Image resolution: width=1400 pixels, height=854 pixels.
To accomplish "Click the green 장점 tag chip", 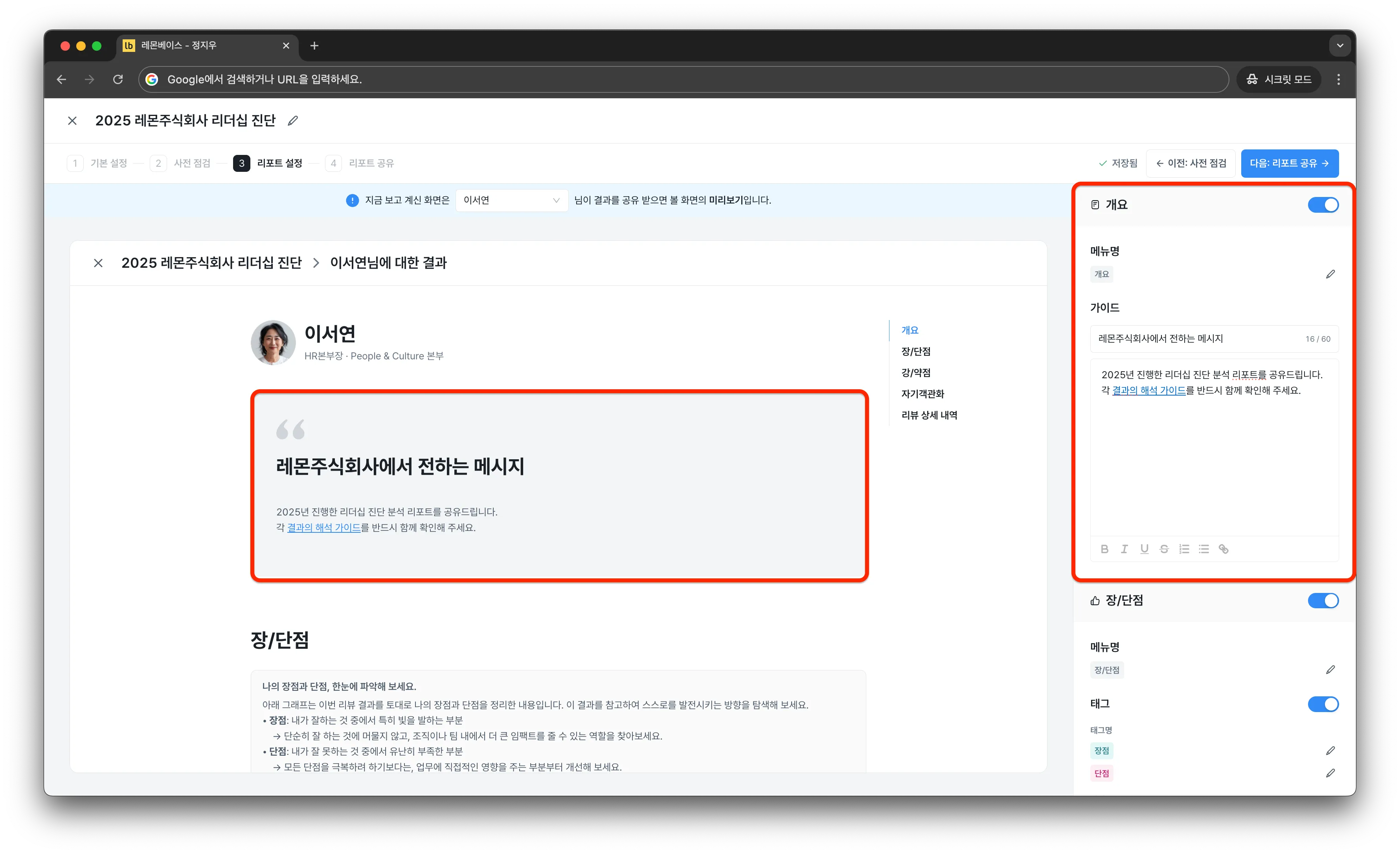I will point(1101,751).
